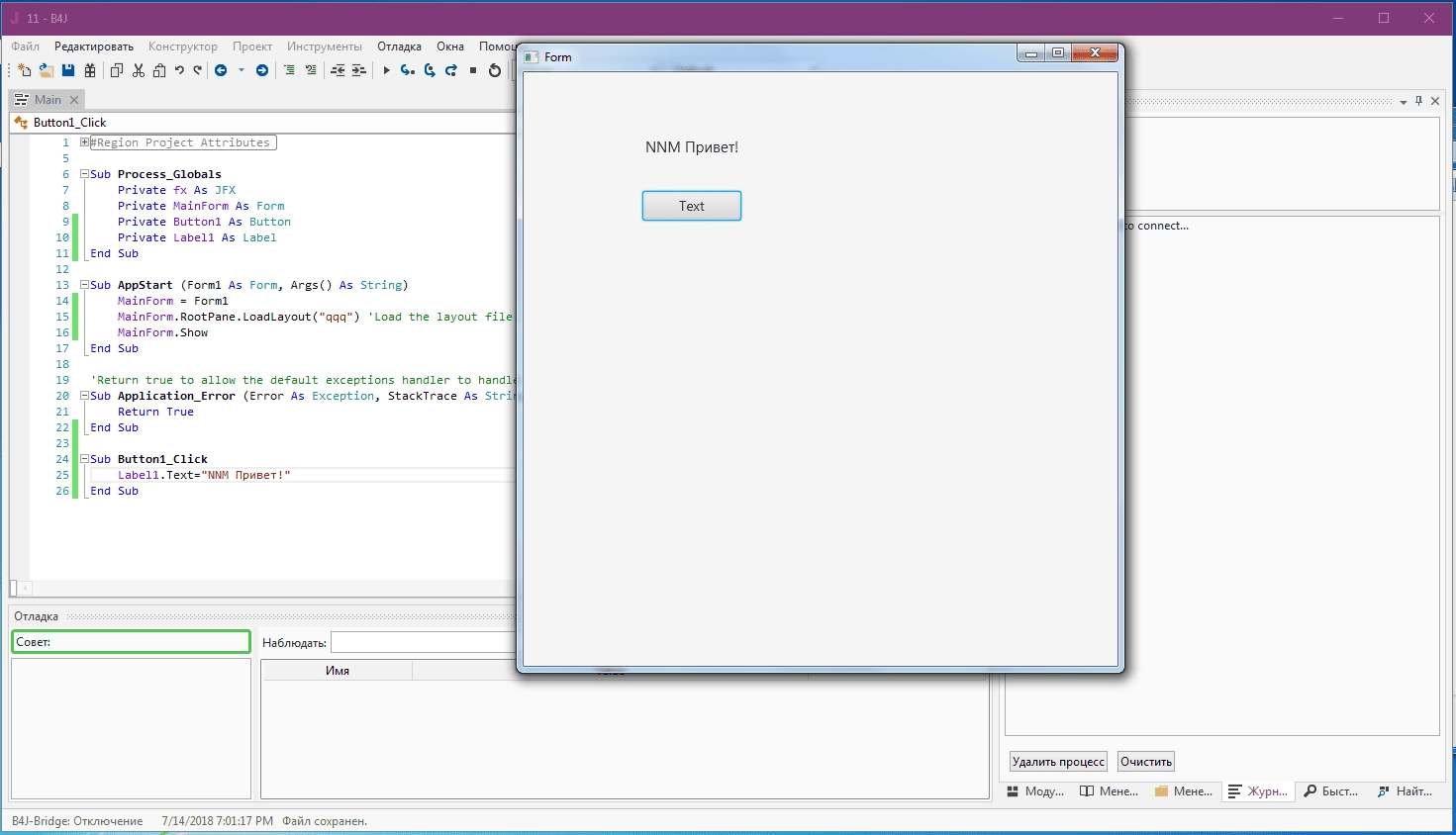The height and width of the screenshot is (835, 1456).
Task: Click the comment block toolbar icon
Action: (289, 70)
